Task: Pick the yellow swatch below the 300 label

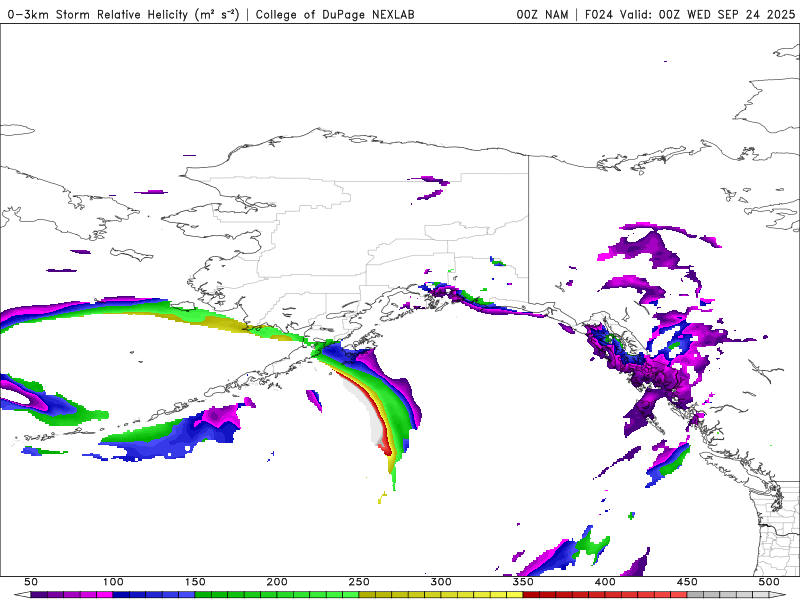Action: click(x=449, y=595)
